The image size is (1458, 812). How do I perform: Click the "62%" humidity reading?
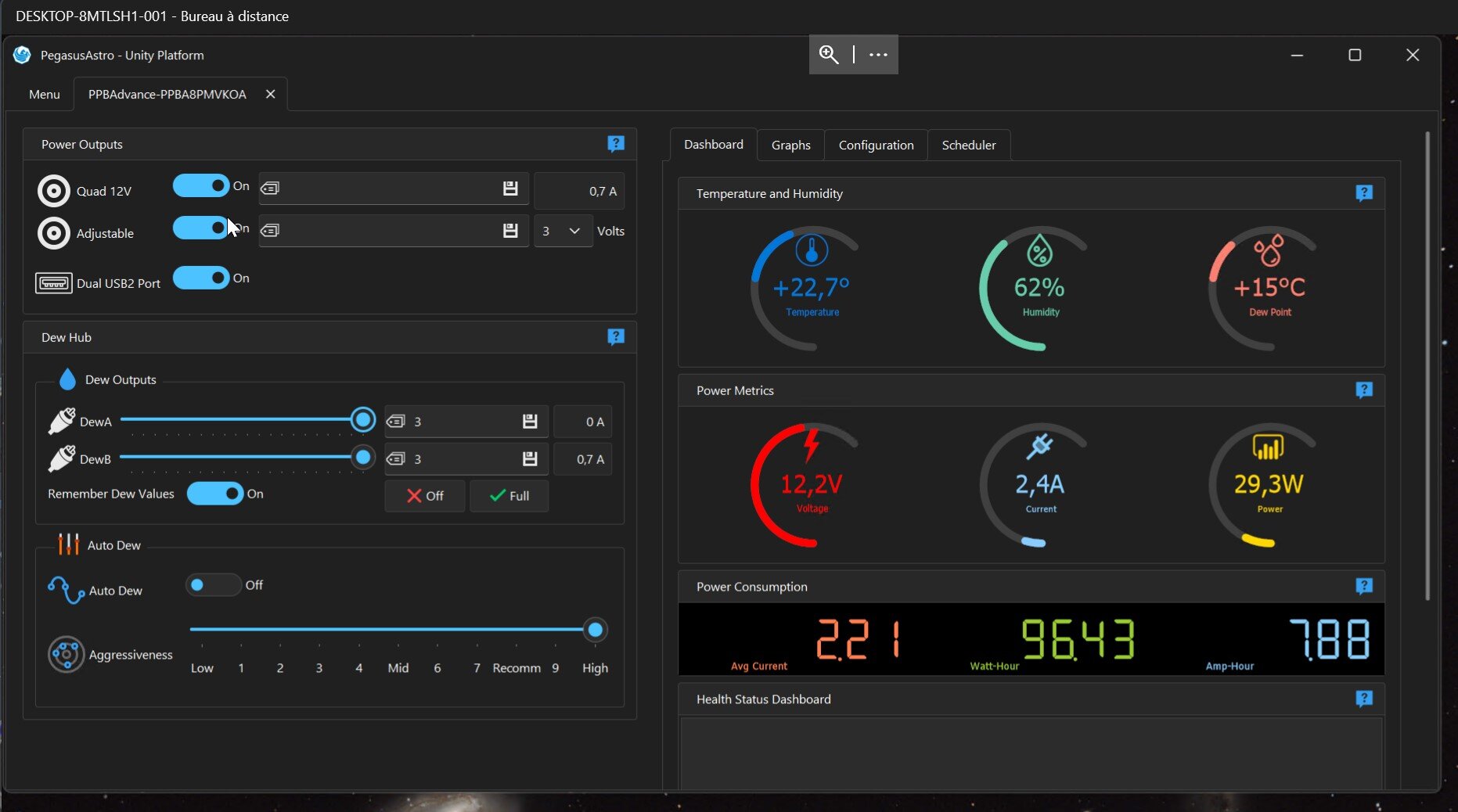pos(1039,288)
